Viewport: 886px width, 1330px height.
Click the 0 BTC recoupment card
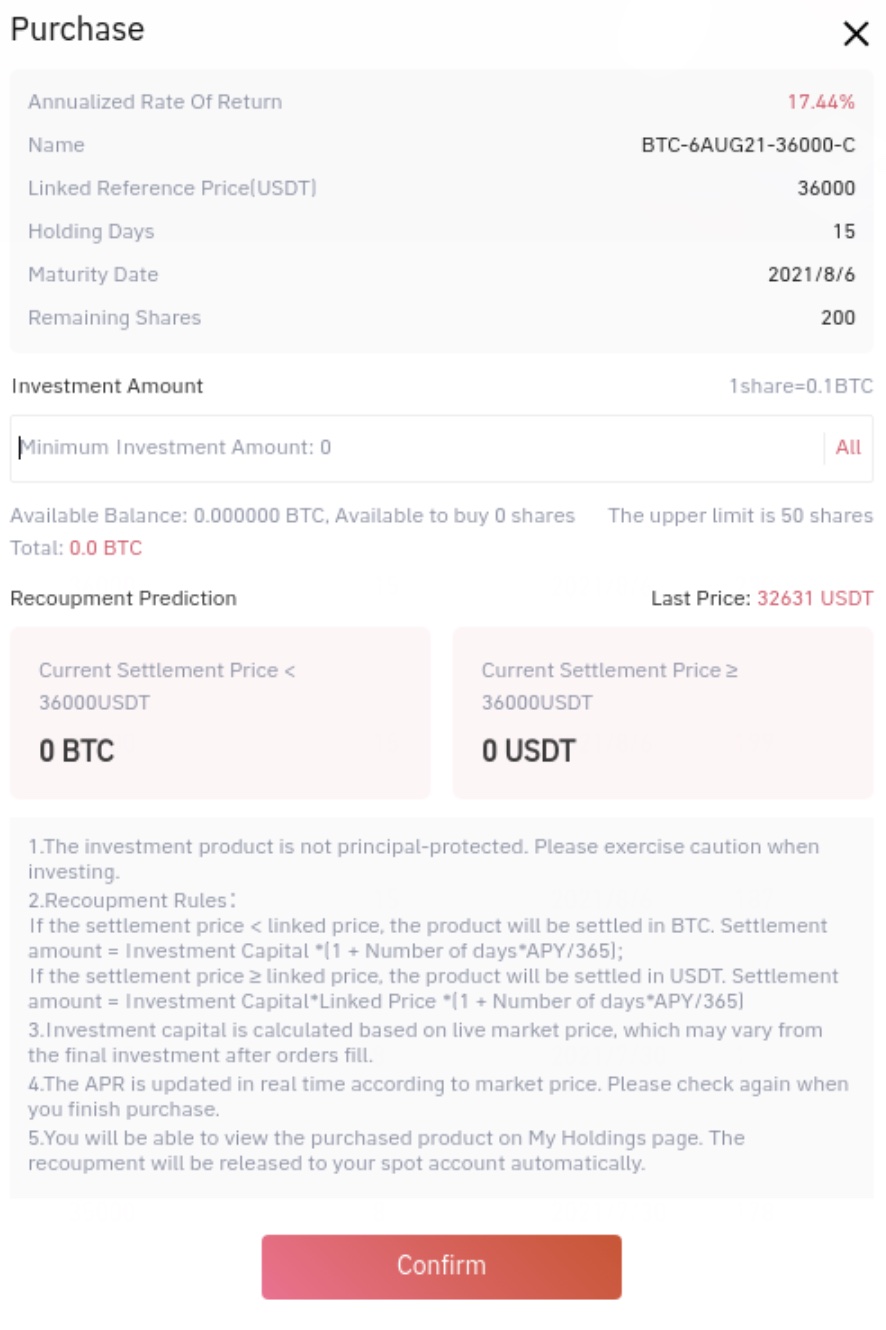(220, 712)
